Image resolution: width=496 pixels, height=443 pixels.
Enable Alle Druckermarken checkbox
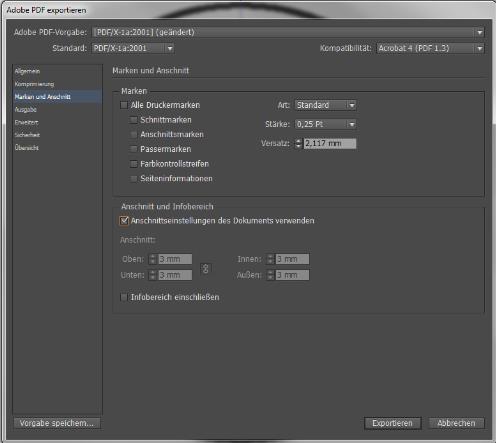(x=124, y=105)
